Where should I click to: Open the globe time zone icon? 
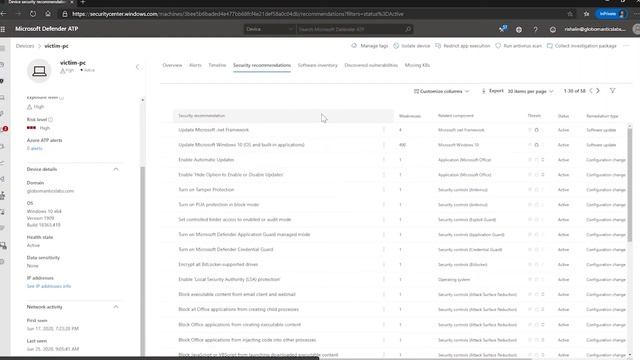519,29
